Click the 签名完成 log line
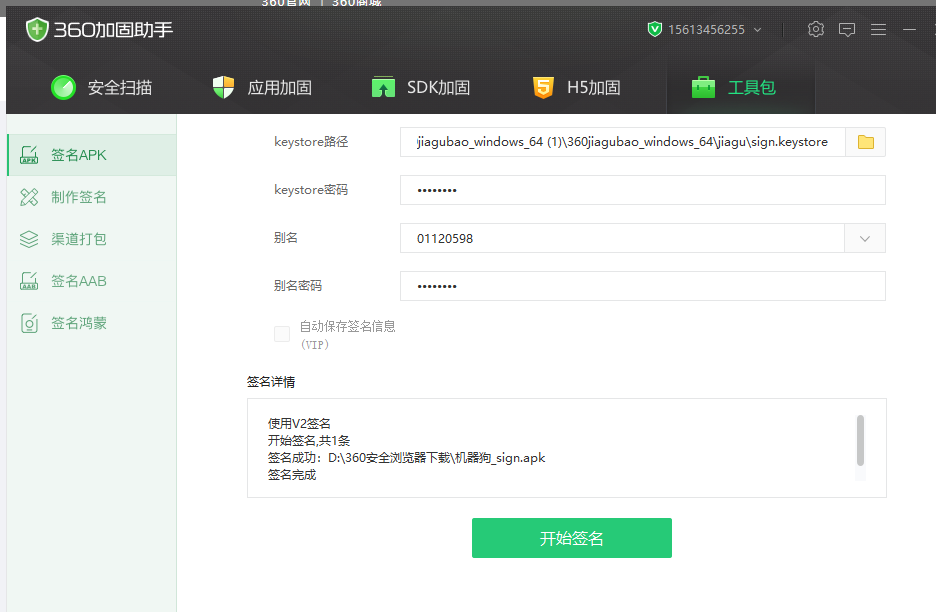Image resolution: width=936 pixels, height=612 pixels. tap(292, 475)
